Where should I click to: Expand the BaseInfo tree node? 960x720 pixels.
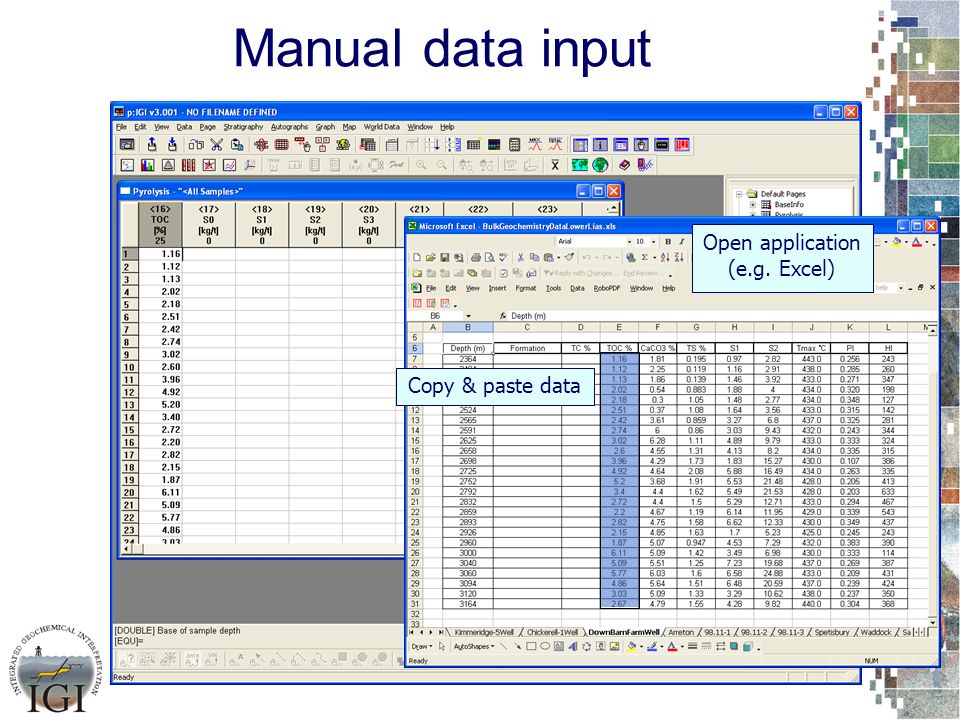(x=752, y=205)
